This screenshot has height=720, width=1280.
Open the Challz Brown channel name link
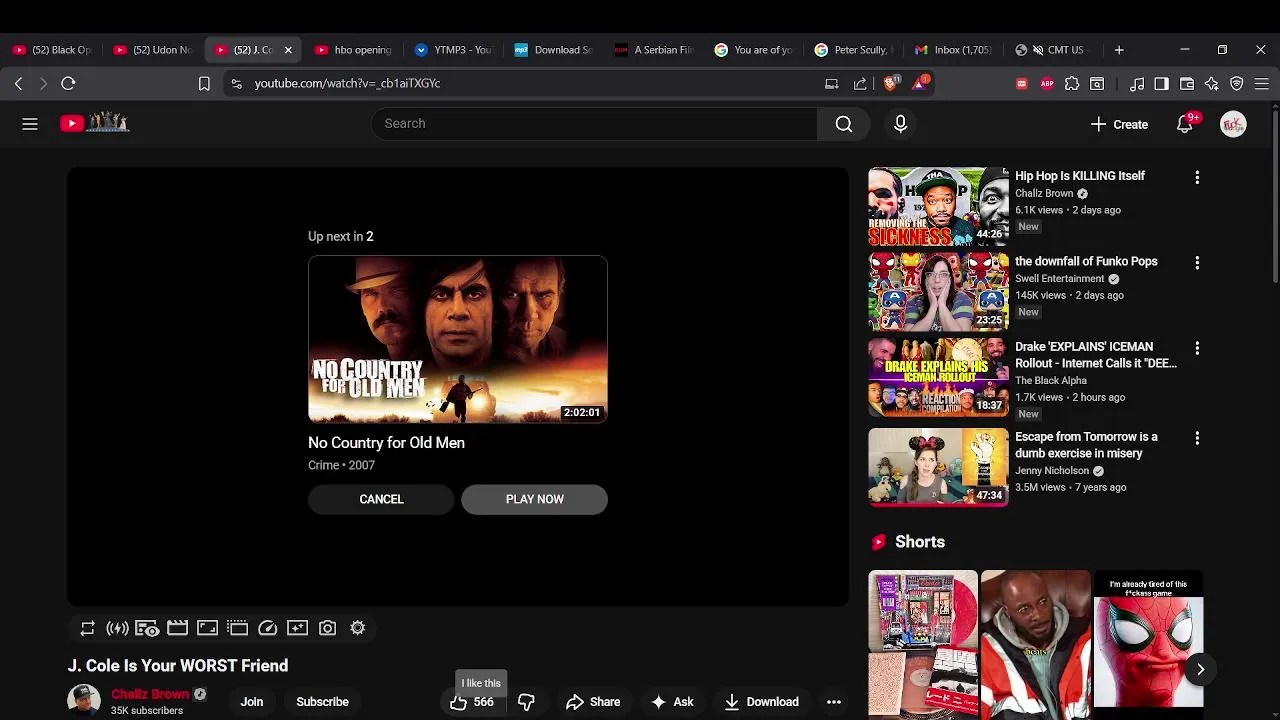[150, 694]
